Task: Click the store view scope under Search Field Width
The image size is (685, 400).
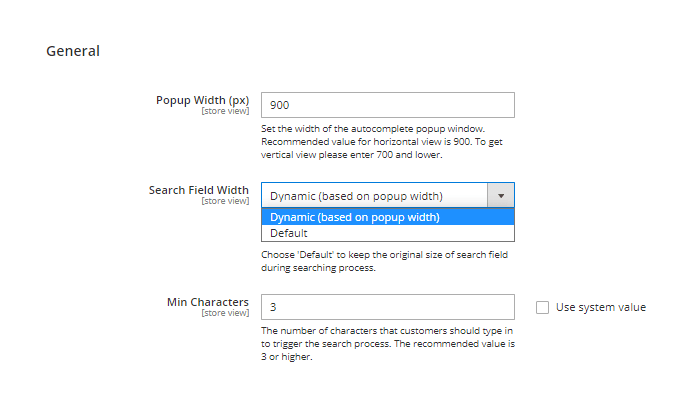Action: click(225, 201)
